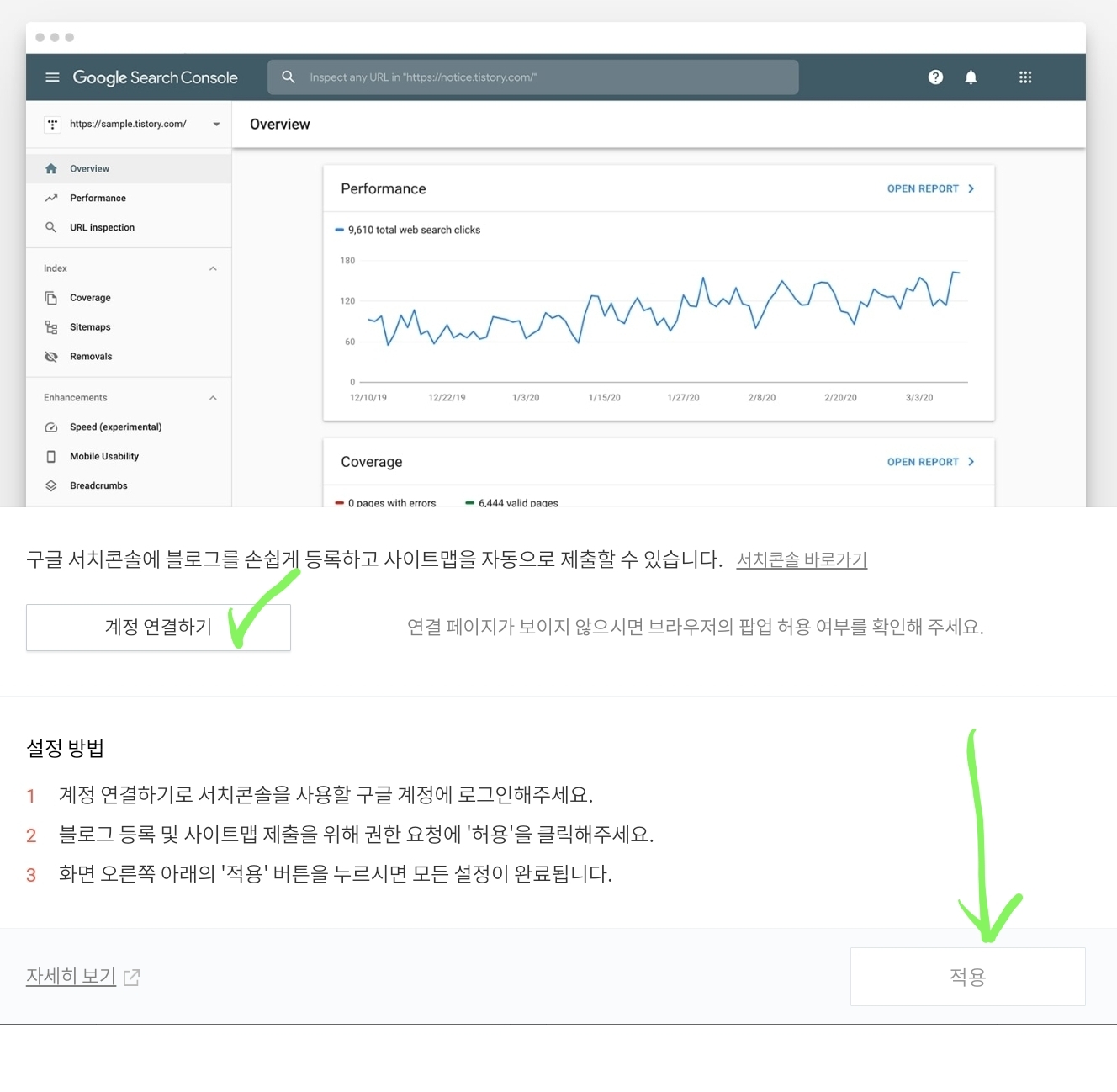Screen dimensions: 1117x1092
Task: Click the Mobile Usability phone icon
Action: click(51, 457)
